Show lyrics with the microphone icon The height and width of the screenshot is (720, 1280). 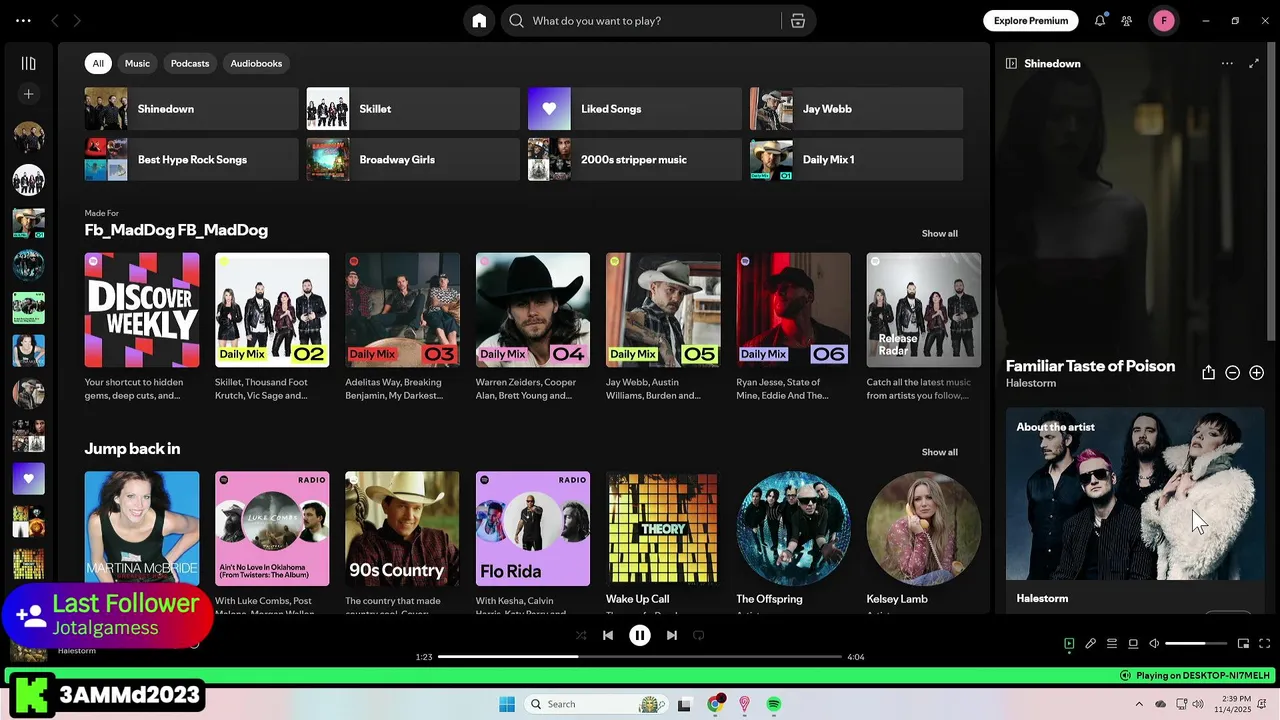(1091, 644)
